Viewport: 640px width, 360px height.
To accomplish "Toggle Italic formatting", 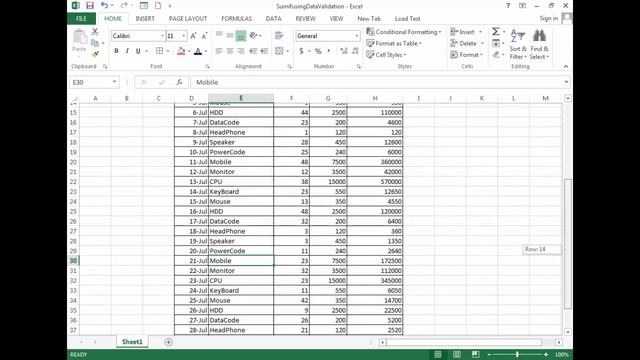I will (127, 51).
